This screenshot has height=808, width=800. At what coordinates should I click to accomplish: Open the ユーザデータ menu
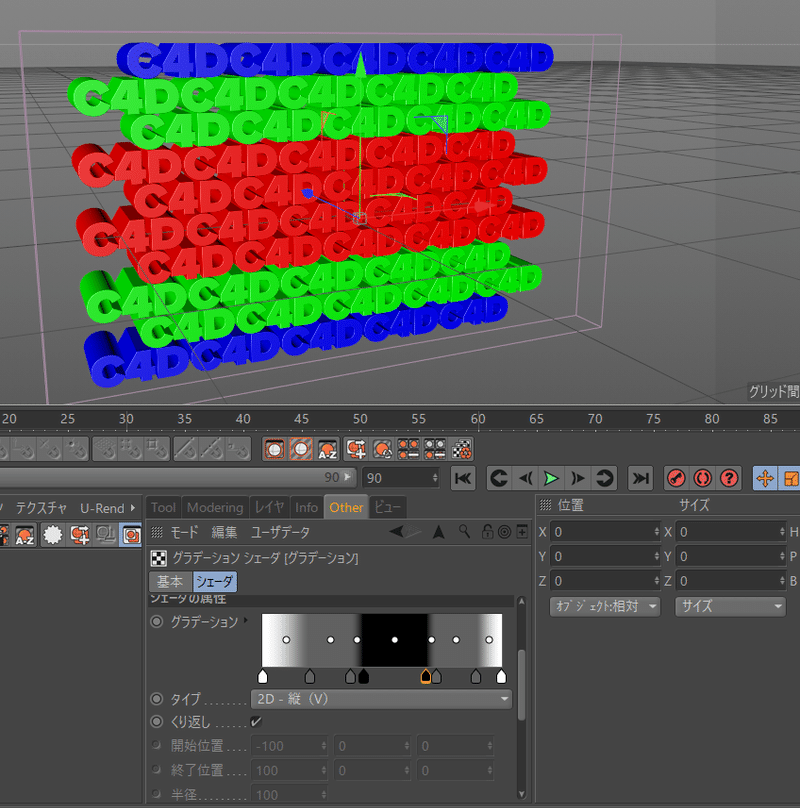pyautogui.click(x=280, y=532)
